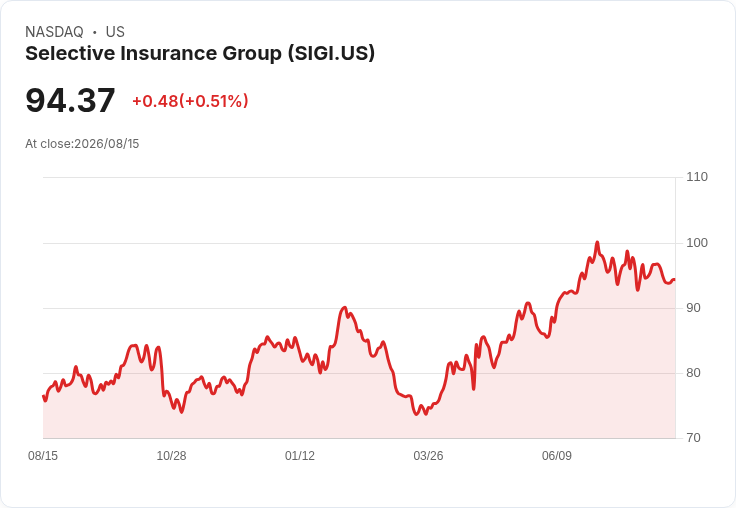
Task: Click the 08/15 x-axis date label
Action: [43, 455]
